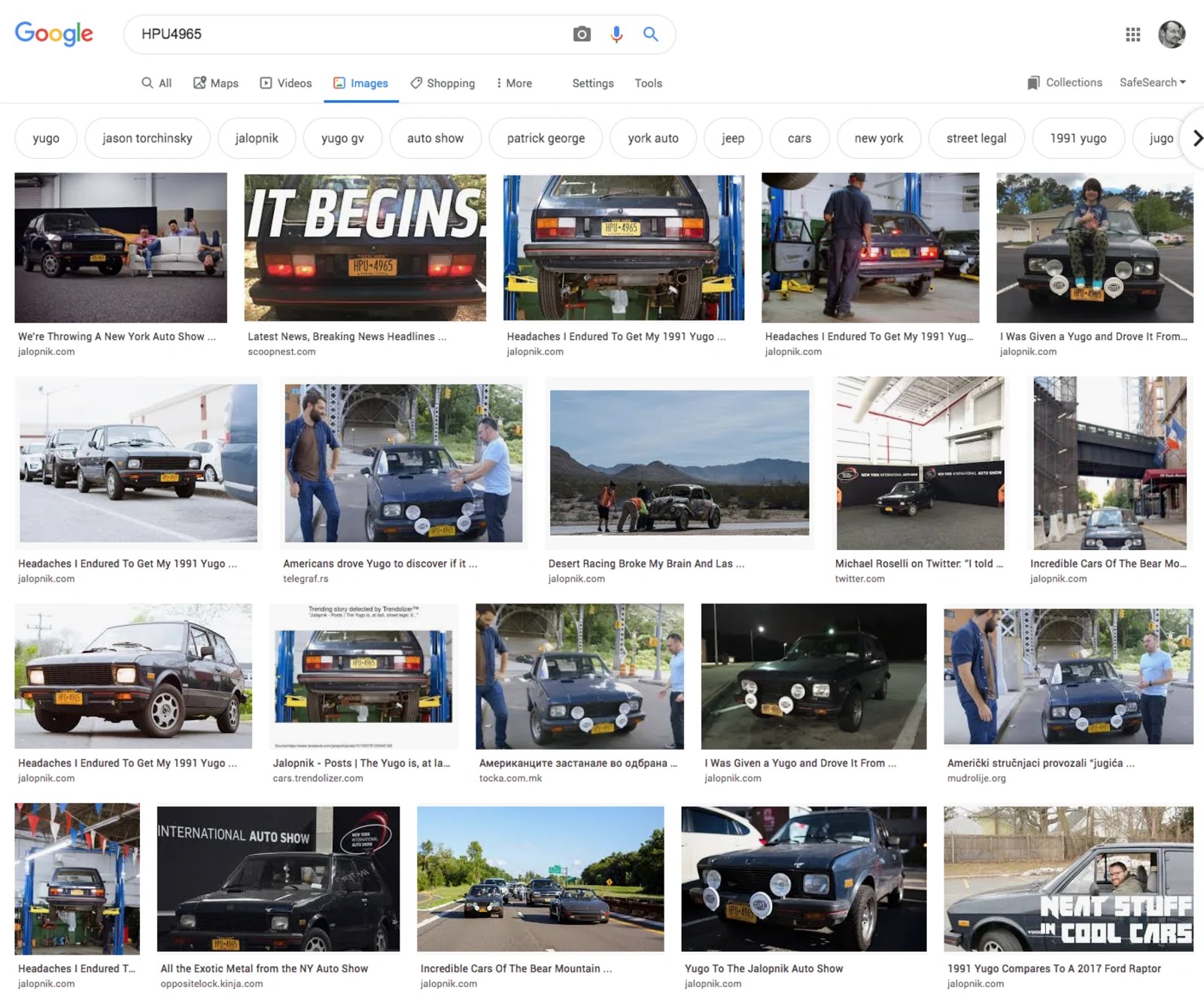
Task: Switch to the Shopping tab
Action: point(442,83)
